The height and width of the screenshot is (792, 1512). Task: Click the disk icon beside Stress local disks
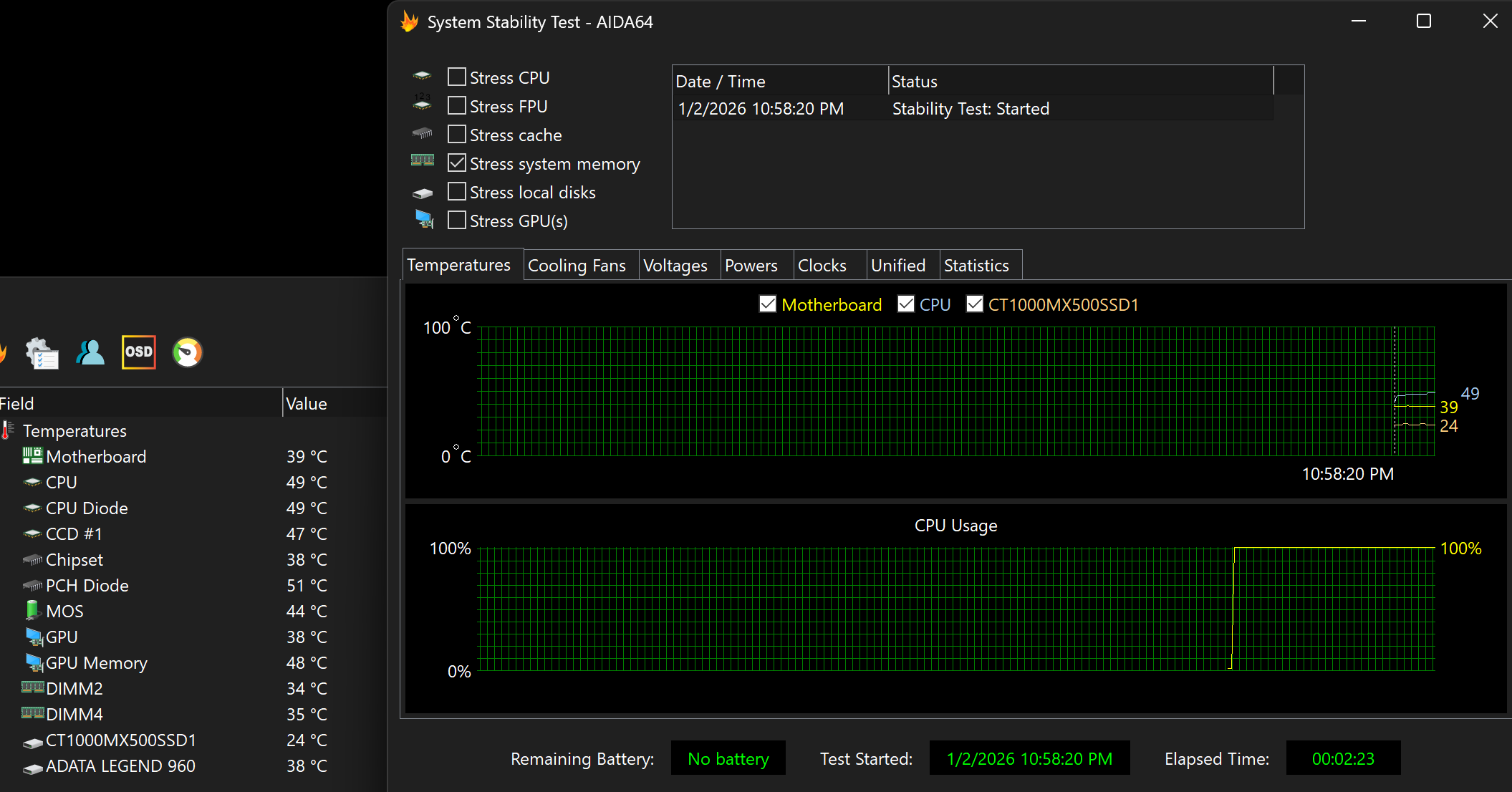pos(423,193)
